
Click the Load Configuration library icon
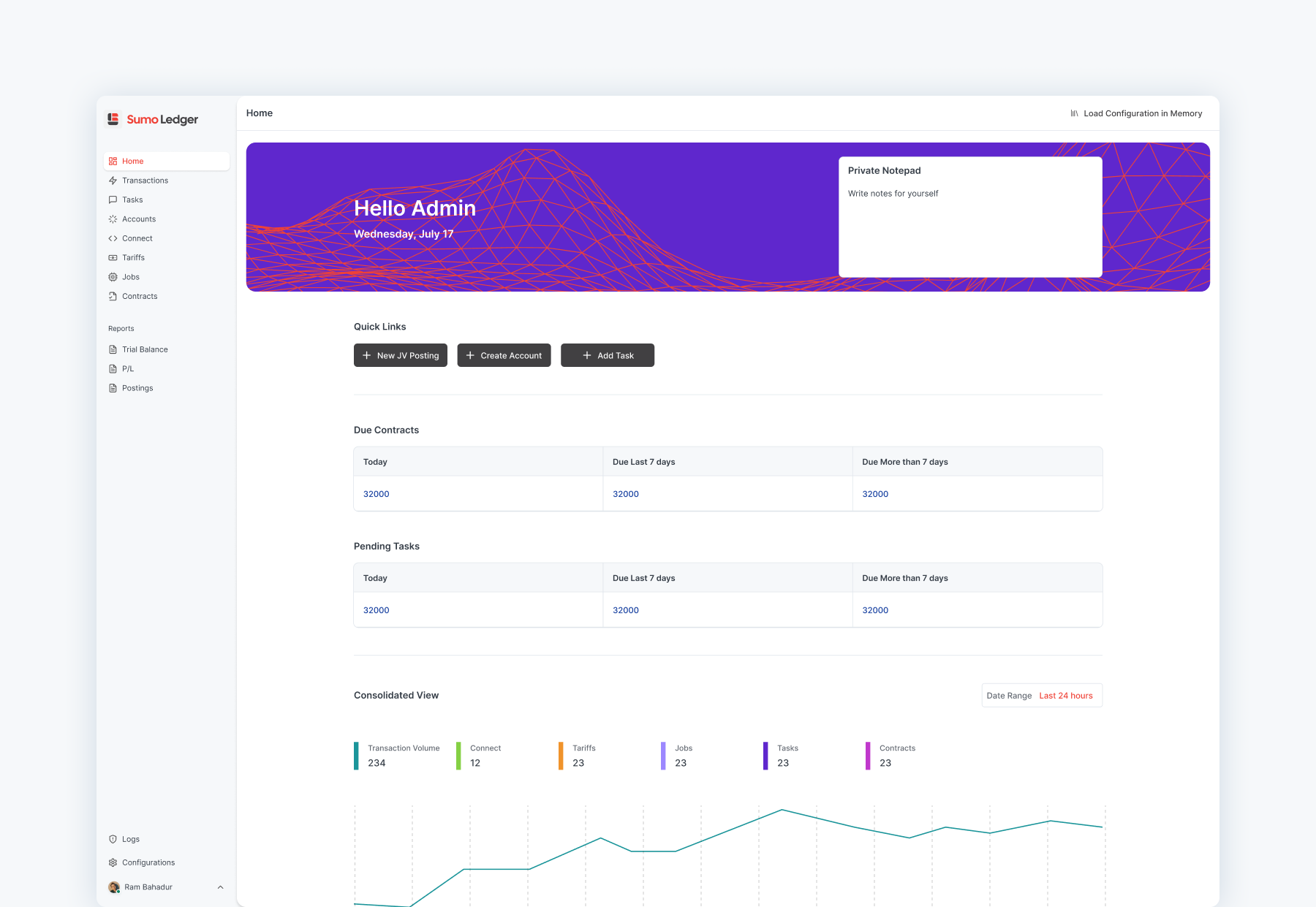[1074, 113]
